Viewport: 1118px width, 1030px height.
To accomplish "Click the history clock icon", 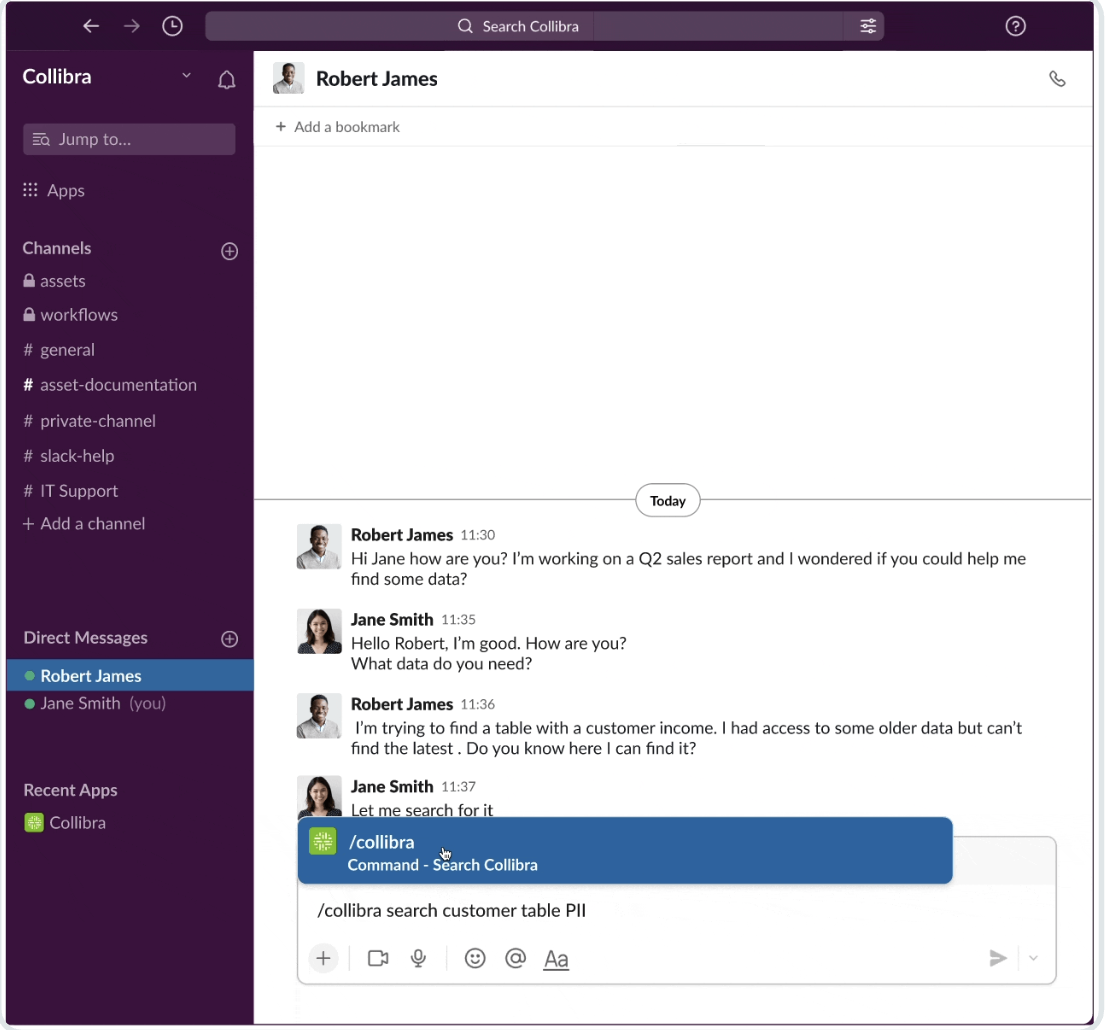I will coord(173,27).
